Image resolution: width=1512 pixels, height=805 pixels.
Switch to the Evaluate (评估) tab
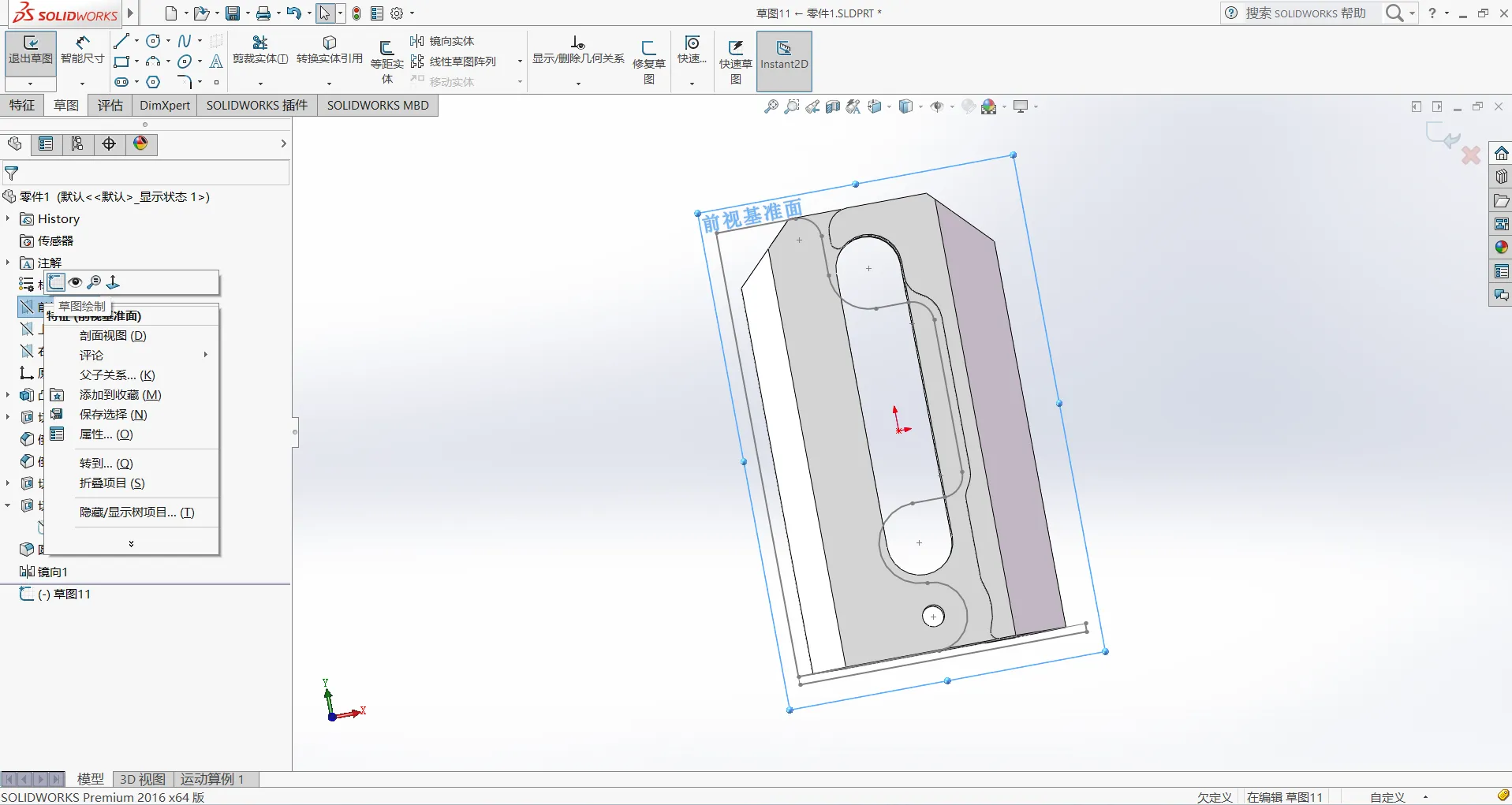coord(110,106)
